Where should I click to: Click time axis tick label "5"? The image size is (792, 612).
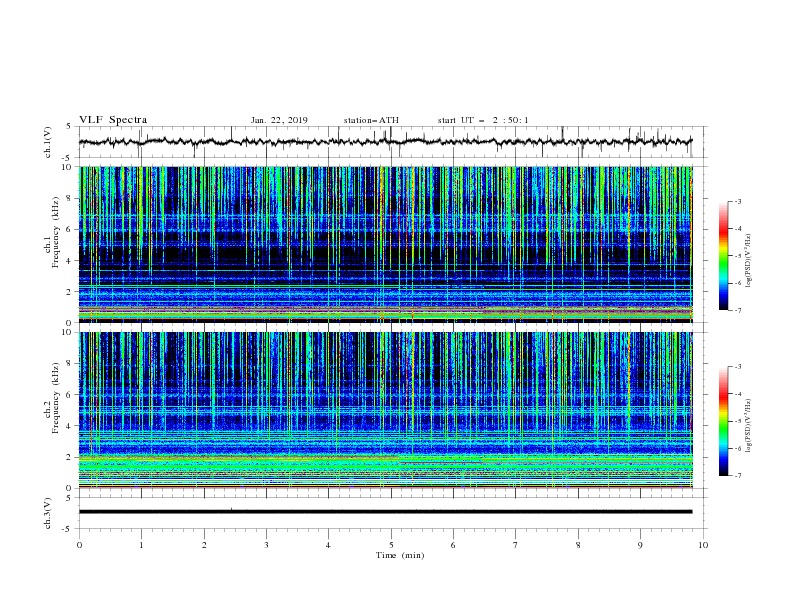[x=391, y=545]
